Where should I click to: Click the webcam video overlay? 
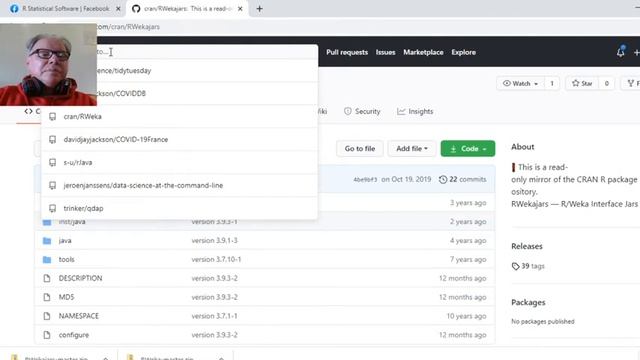click(x=48, y=64)
